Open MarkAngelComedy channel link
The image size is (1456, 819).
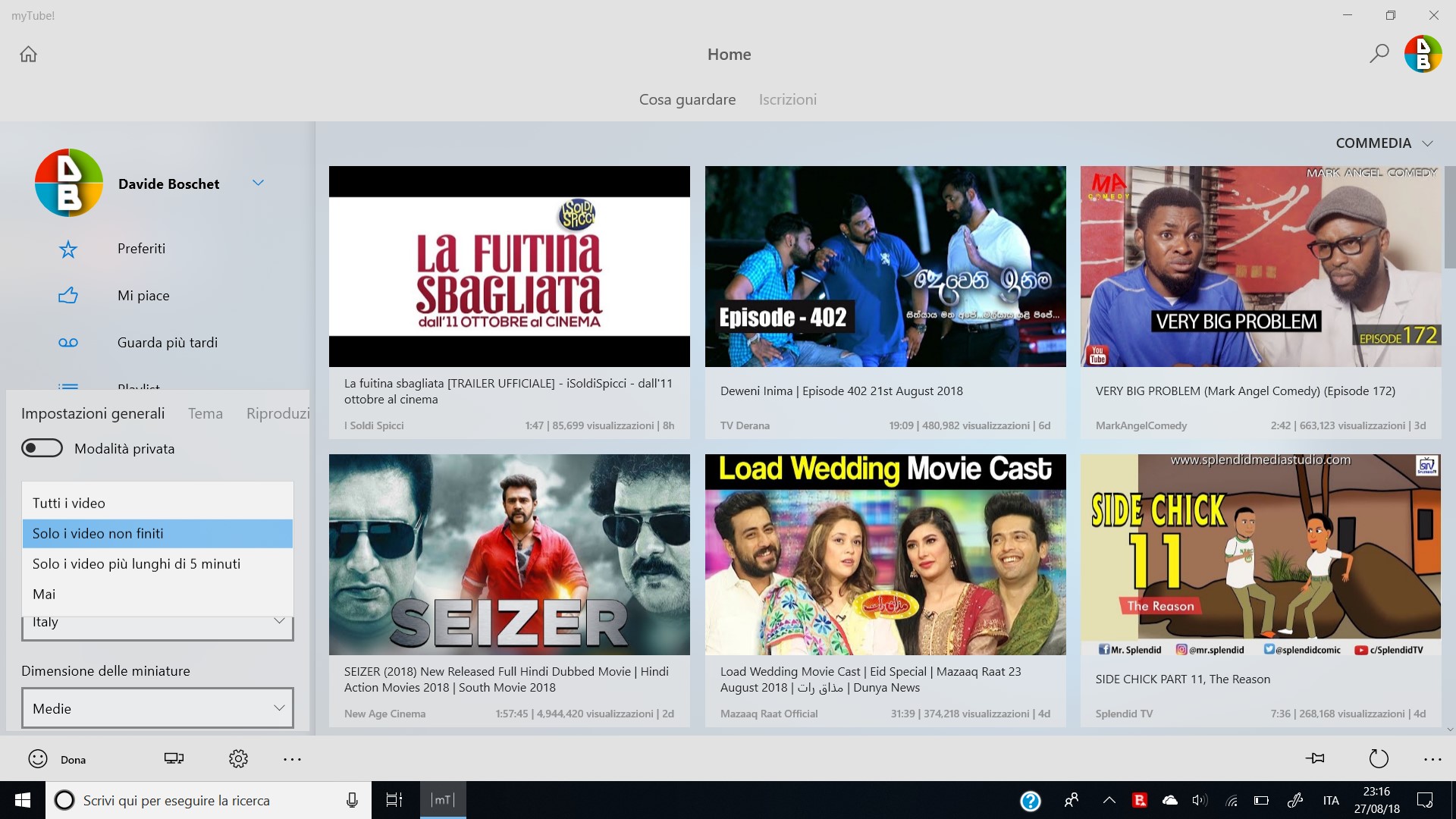pyautogui.click(x=1141, y=425)
